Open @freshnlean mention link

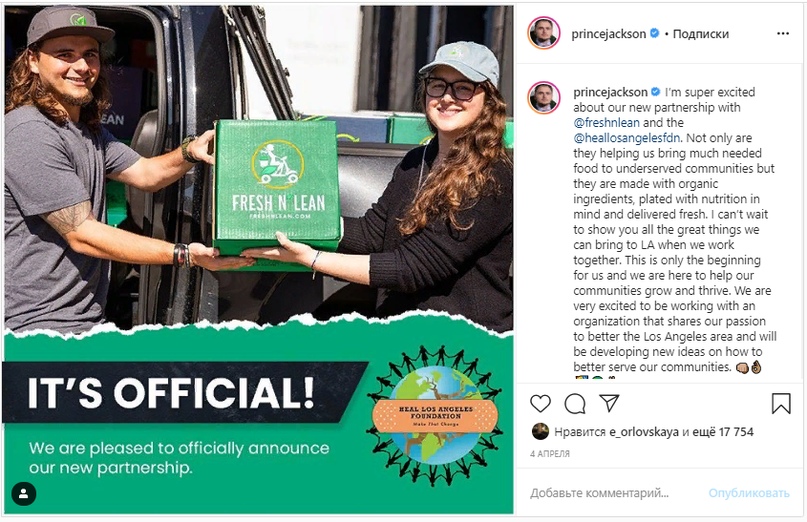[x=606, y=123]
